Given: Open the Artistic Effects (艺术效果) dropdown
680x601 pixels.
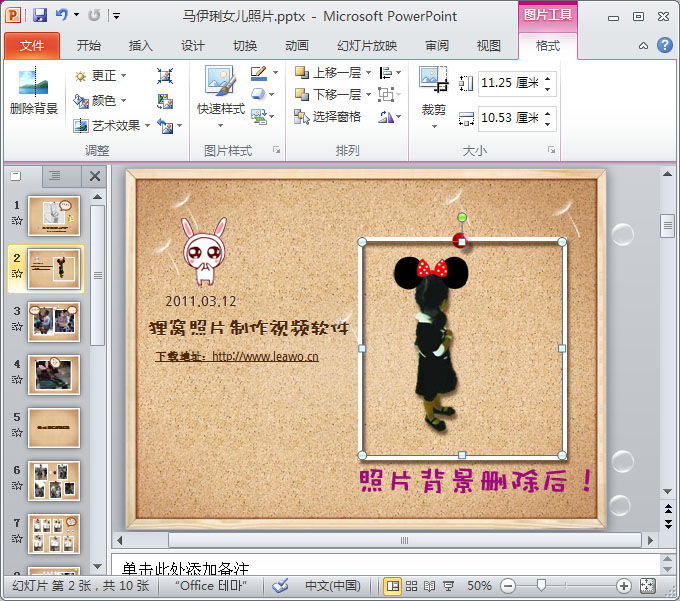Looking at the screenshot, I should point(112,125).
